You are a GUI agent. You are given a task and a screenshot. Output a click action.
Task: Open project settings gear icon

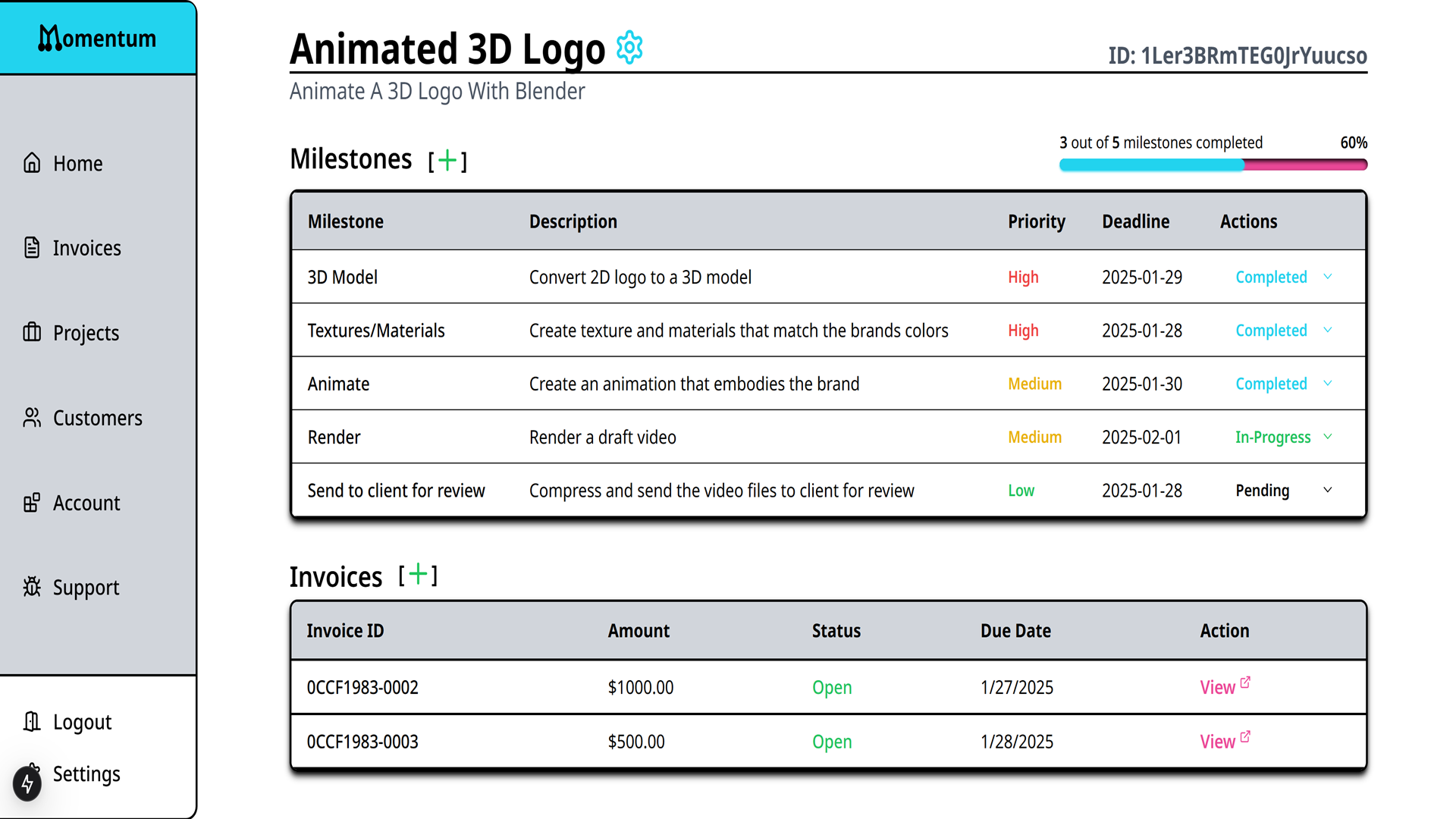(629, 48)
